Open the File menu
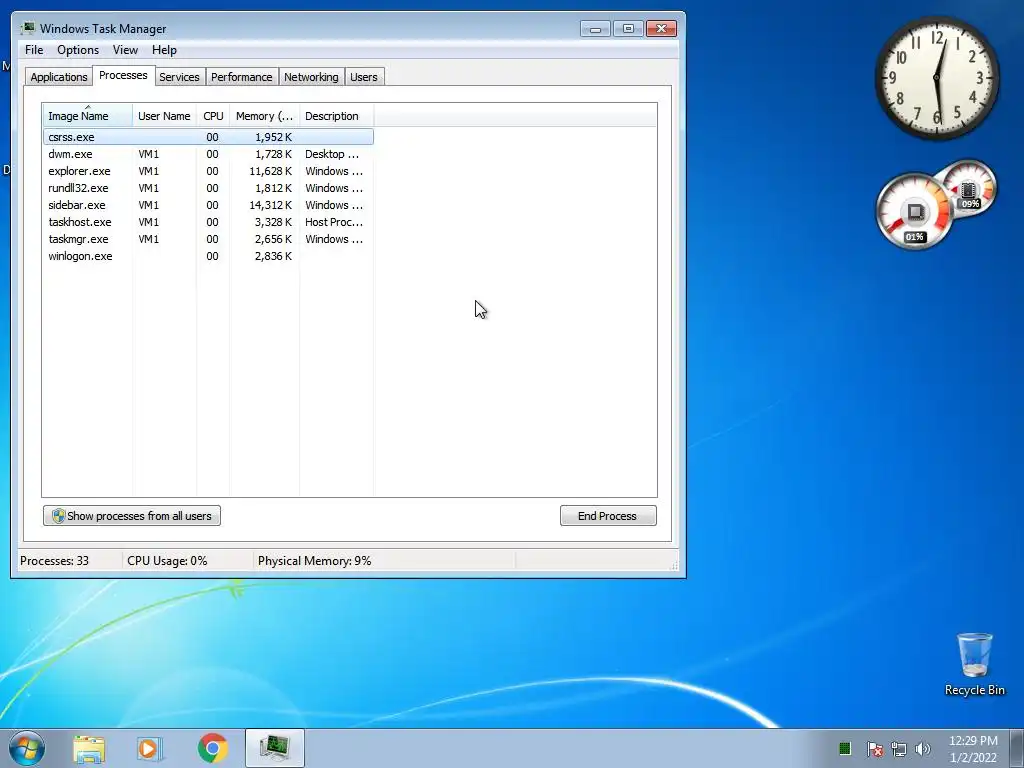The image size is (1024, 768). pyautogui.click(x=34, y=50)
